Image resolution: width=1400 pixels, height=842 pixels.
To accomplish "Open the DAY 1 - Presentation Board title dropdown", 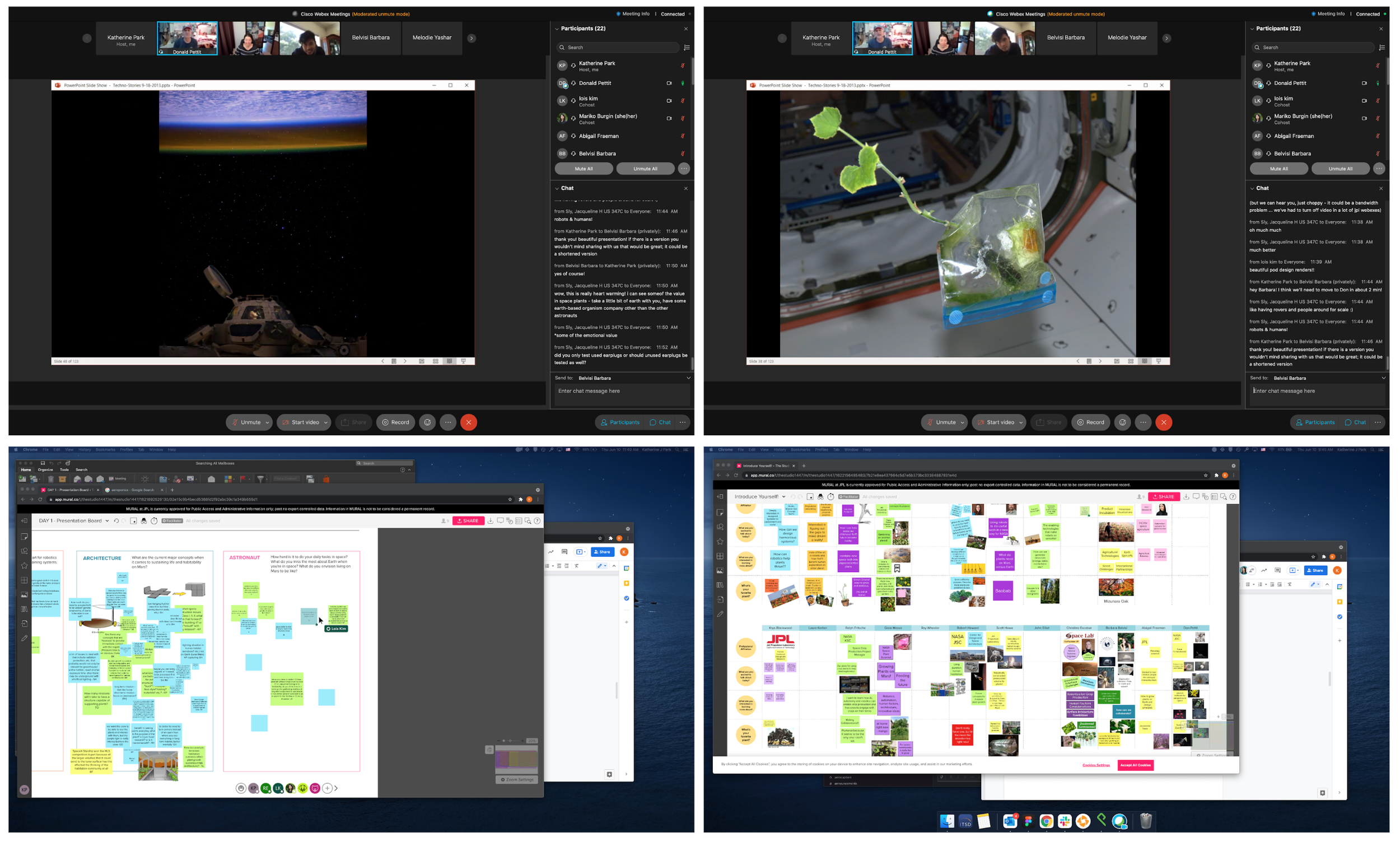I will tap(107, 521).
